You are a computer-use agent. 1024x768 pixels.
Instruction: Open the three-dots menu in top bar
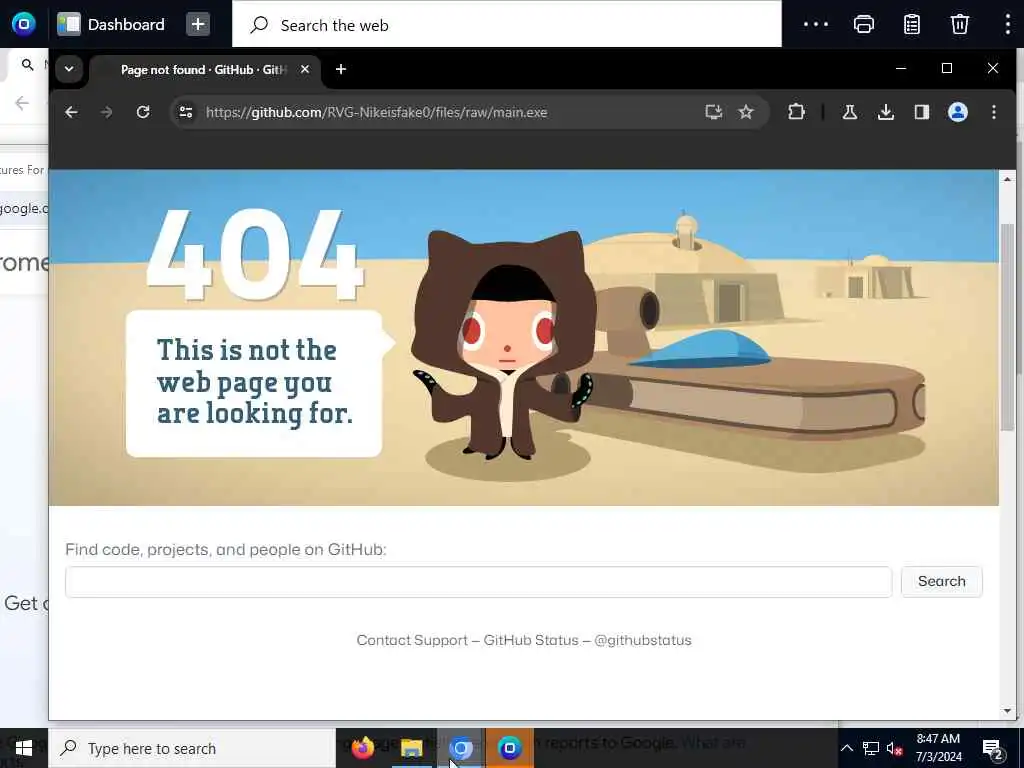click(816, 24)
